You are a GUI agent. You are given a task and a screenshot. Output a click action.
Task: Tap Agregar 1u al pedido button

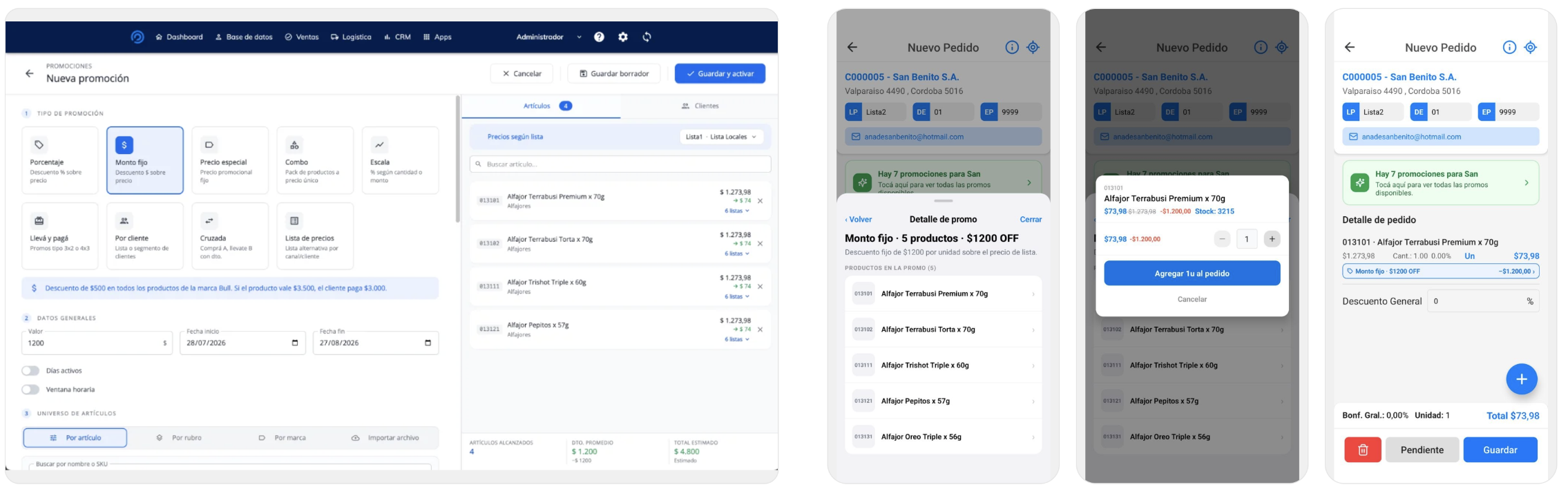pos(1192,274)
